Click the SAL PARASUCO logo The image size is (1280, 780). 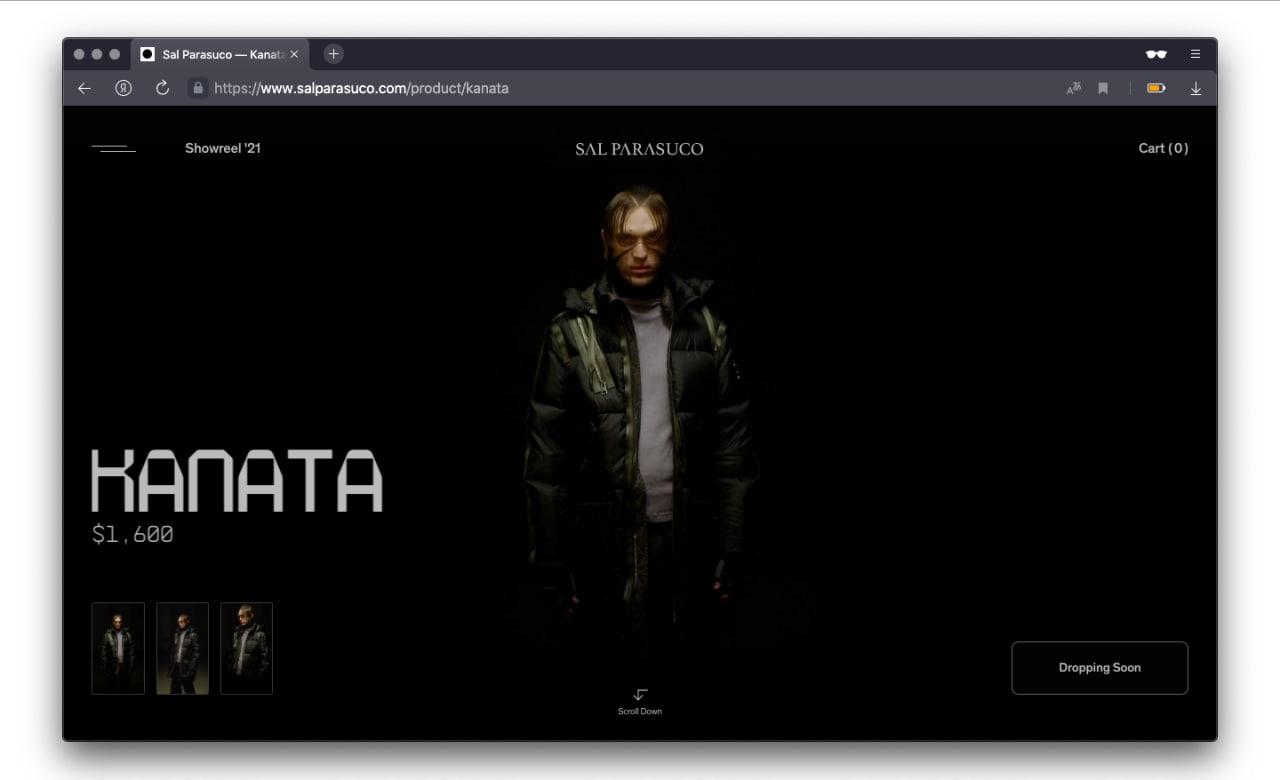pyautogui.click(x=639, y=149)
